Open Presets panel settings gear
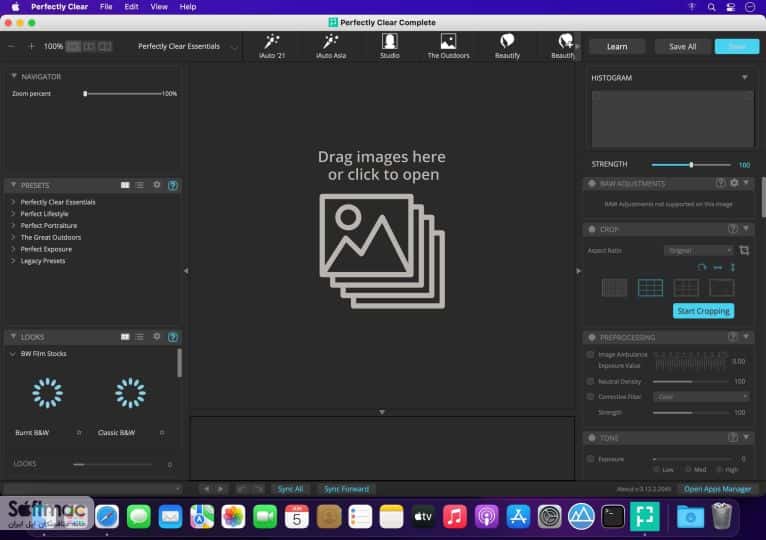The width and height of the screenshot is (766, 540). click(x=157, y=185)
